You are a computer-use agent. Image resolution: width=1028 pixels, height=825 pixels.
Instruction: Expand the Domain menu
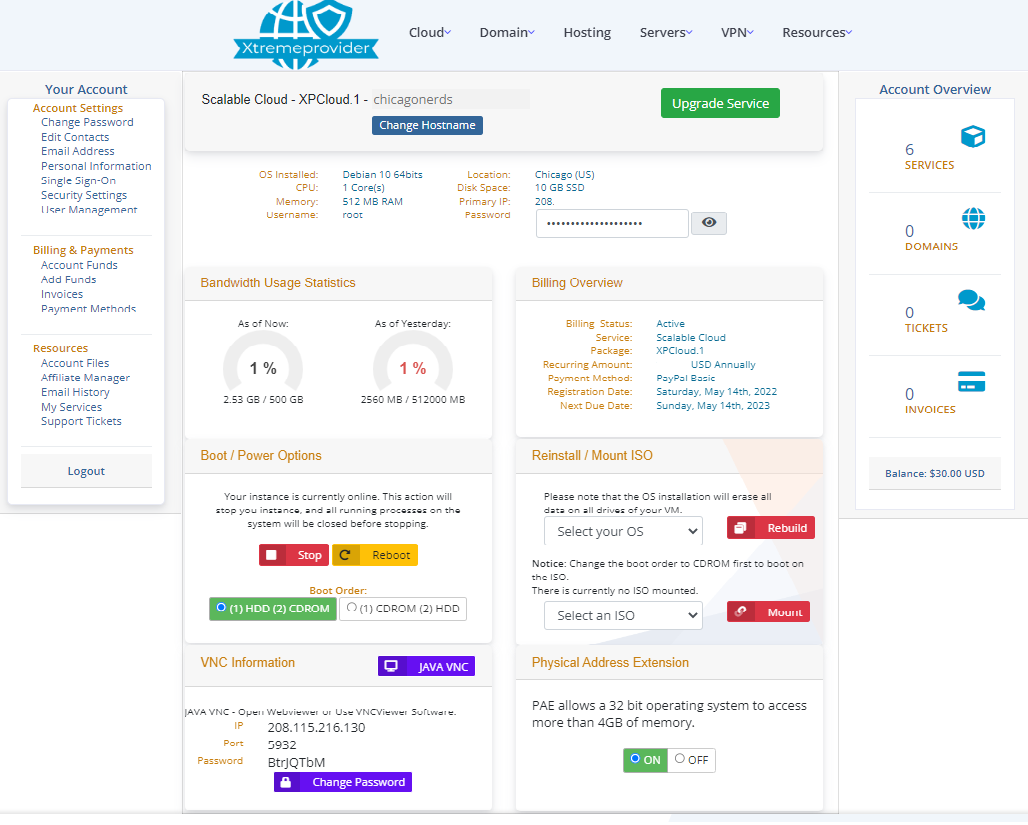[x=507, y=32]
